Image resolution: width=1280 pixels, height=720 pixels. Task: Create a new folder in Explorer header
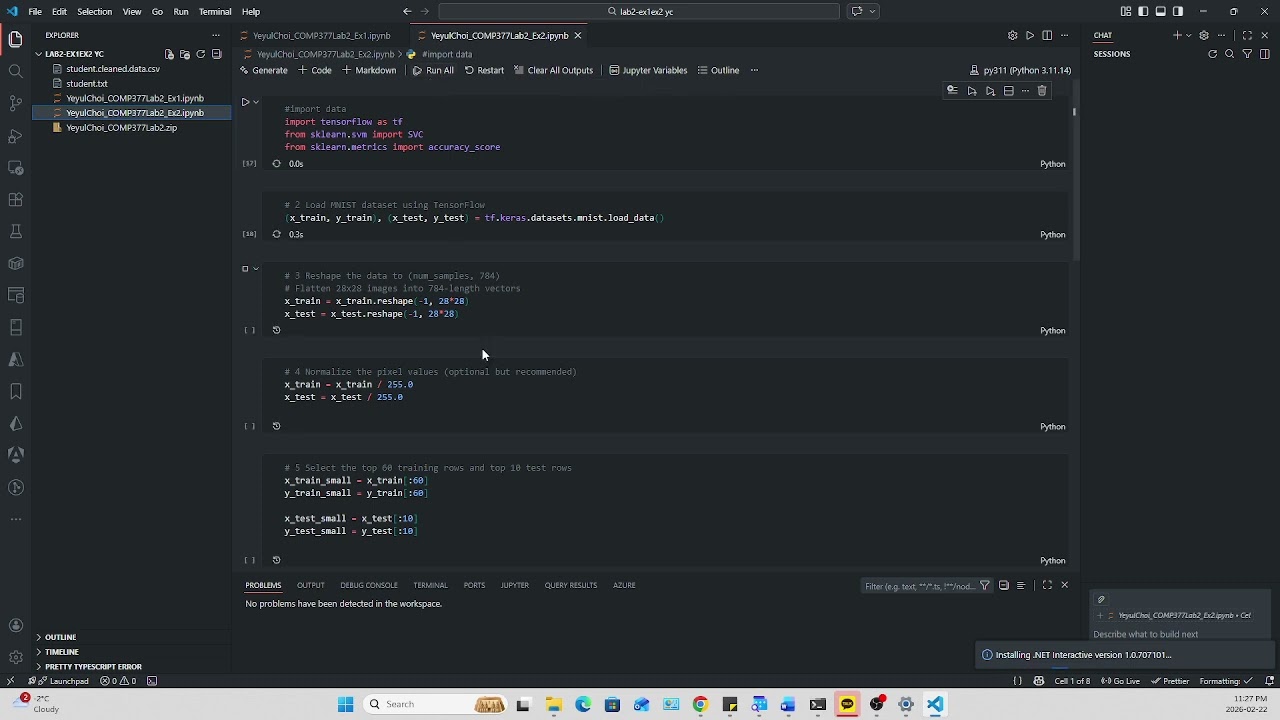pyautogui.click(x=185, y=54)
